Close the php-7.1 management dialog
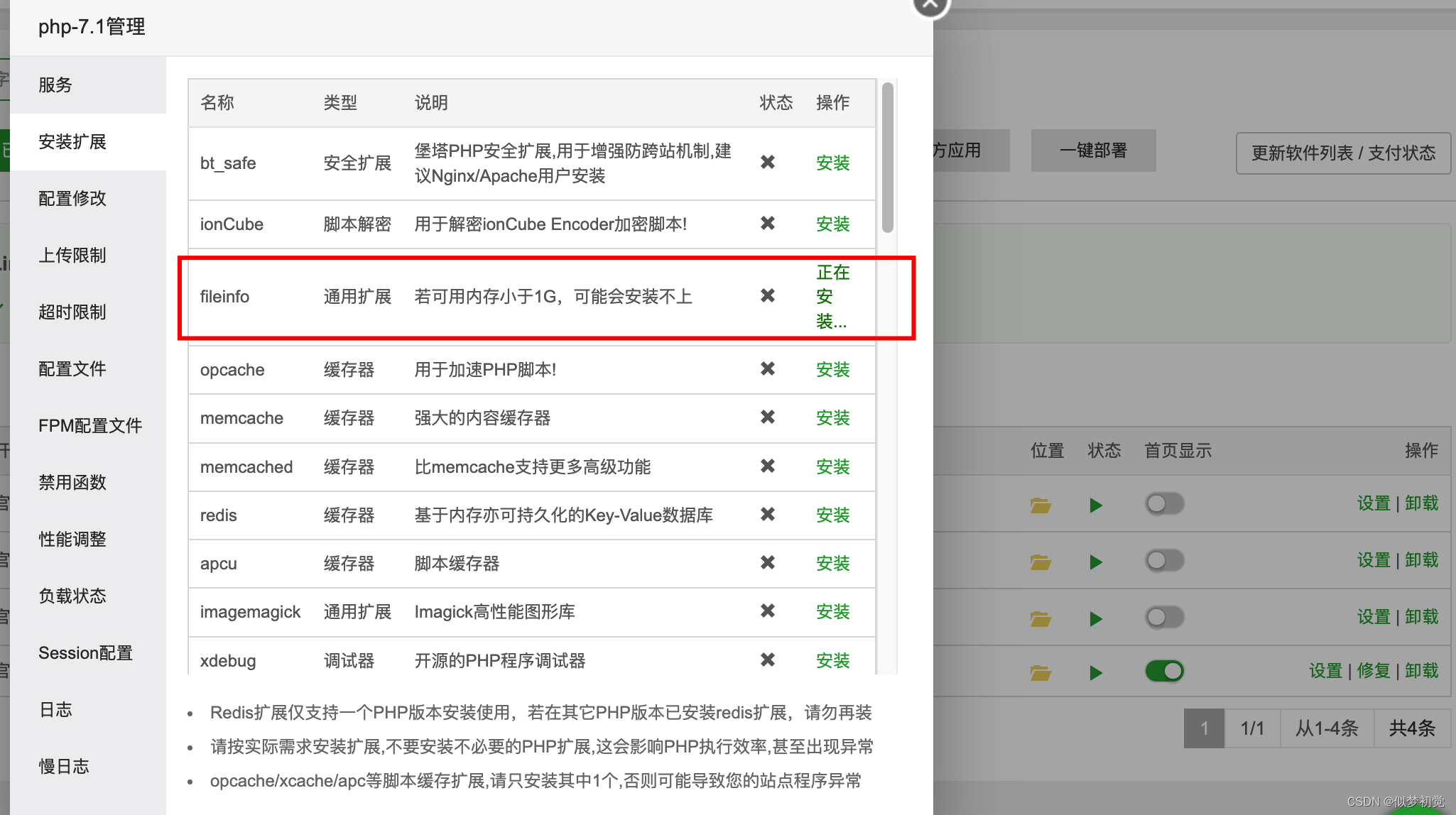Screen dimensions: 1456x815 [x=930, y=4]
